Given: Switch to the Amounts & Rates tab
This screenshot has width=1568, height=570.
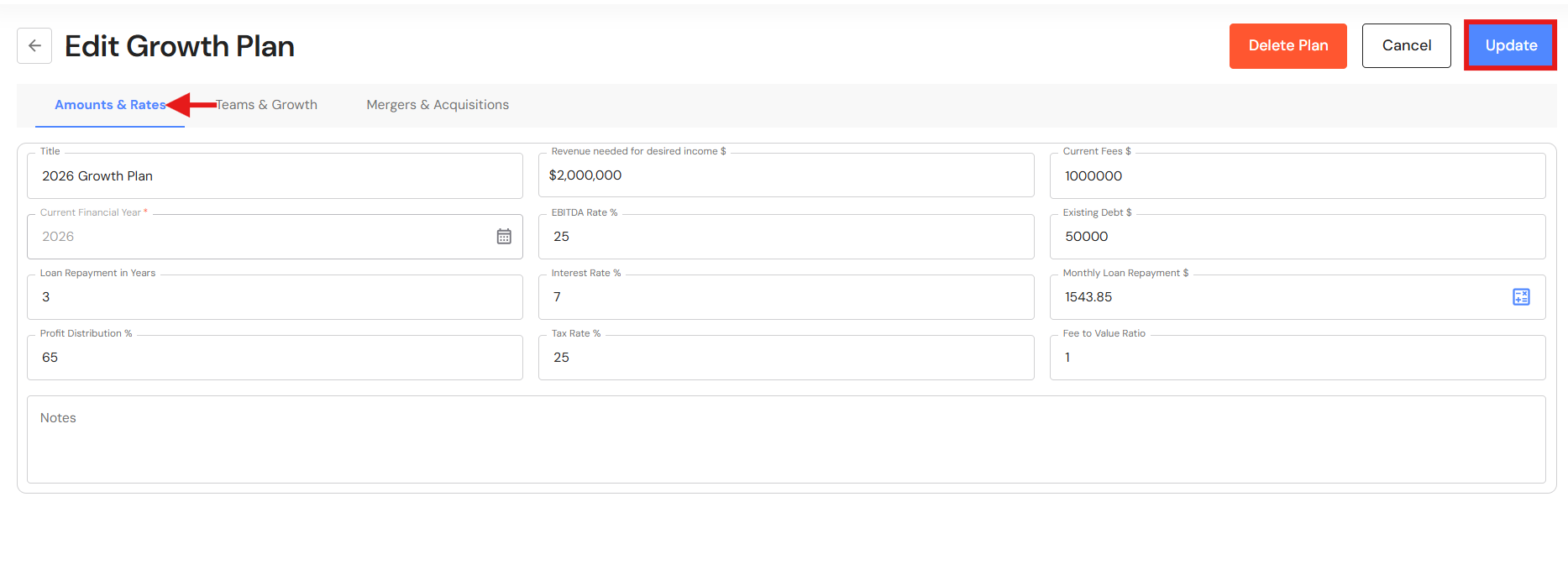Looking at the screenshot, I should pos(109,105).
